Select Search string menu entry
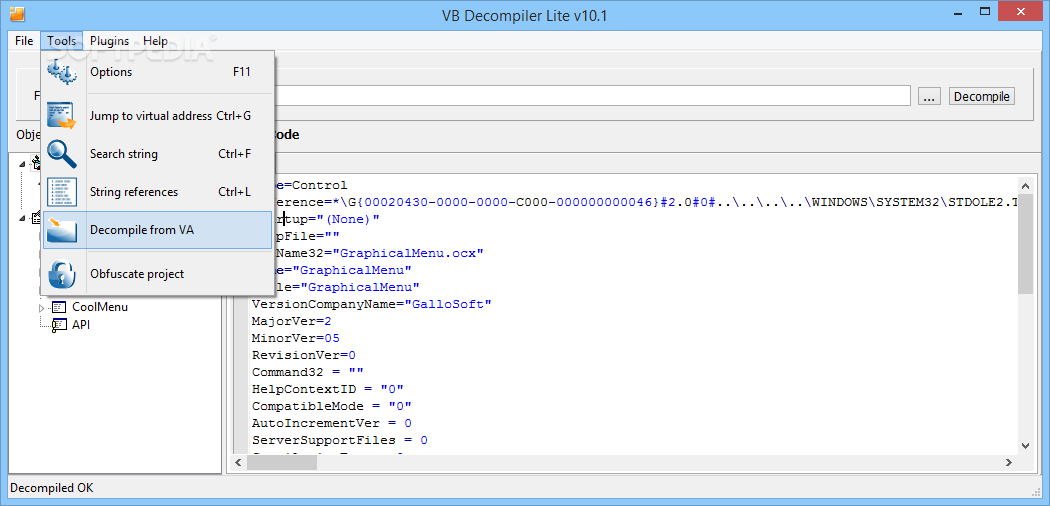Viewport: 1050px width, 506px height. point(158,154)
